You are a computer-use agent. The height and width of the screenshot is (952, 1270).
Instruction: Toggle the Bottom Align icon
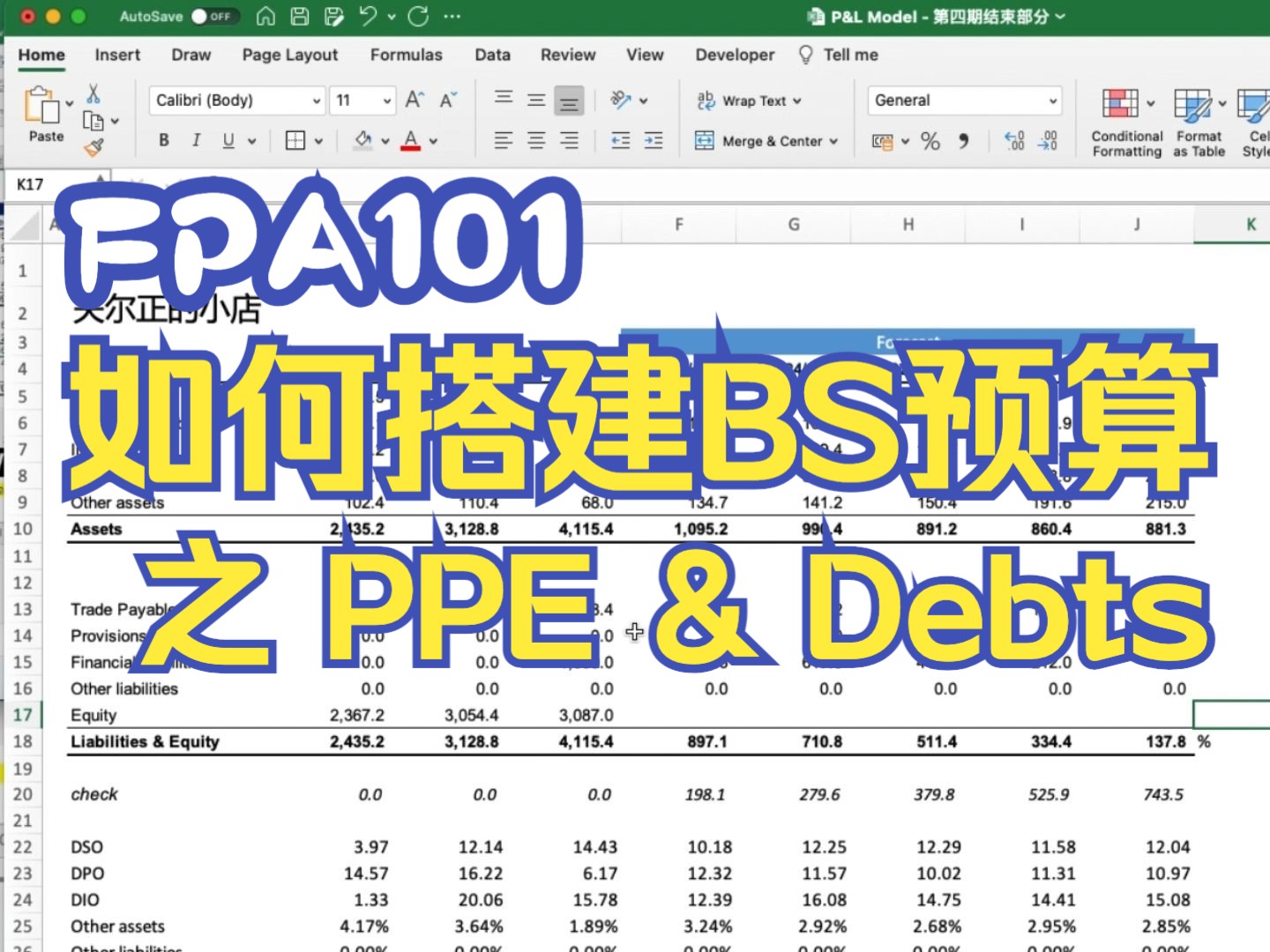569,100
